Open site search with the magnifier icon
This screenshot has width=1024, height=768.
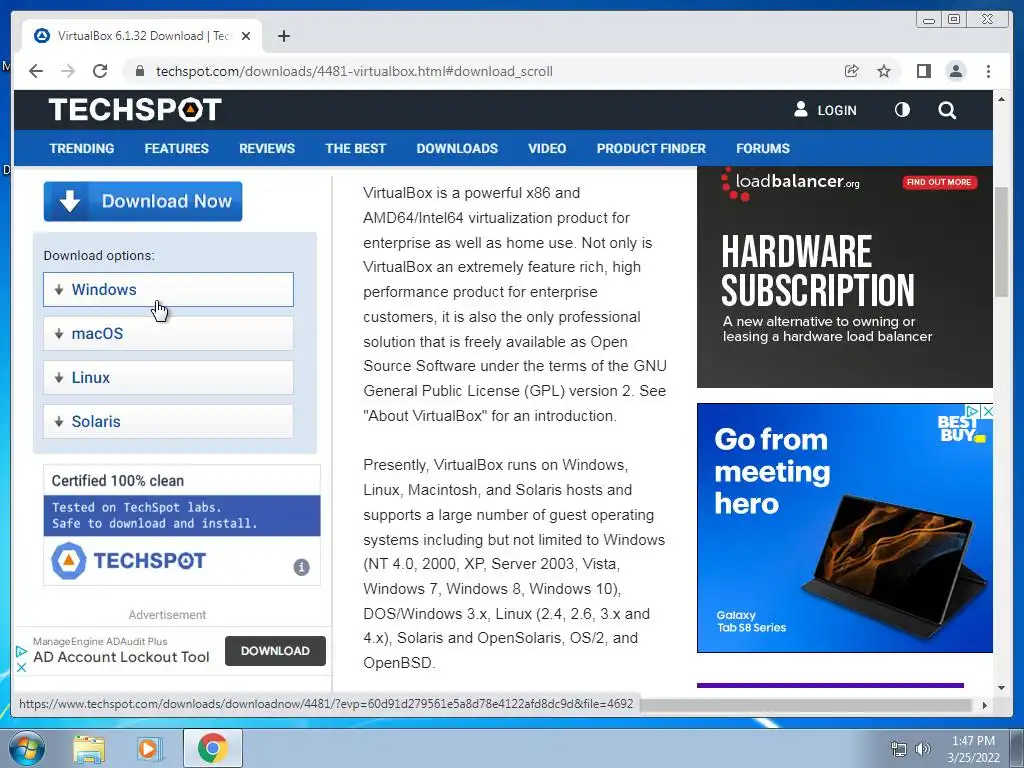pyautogui.click(x=947, y=110)
